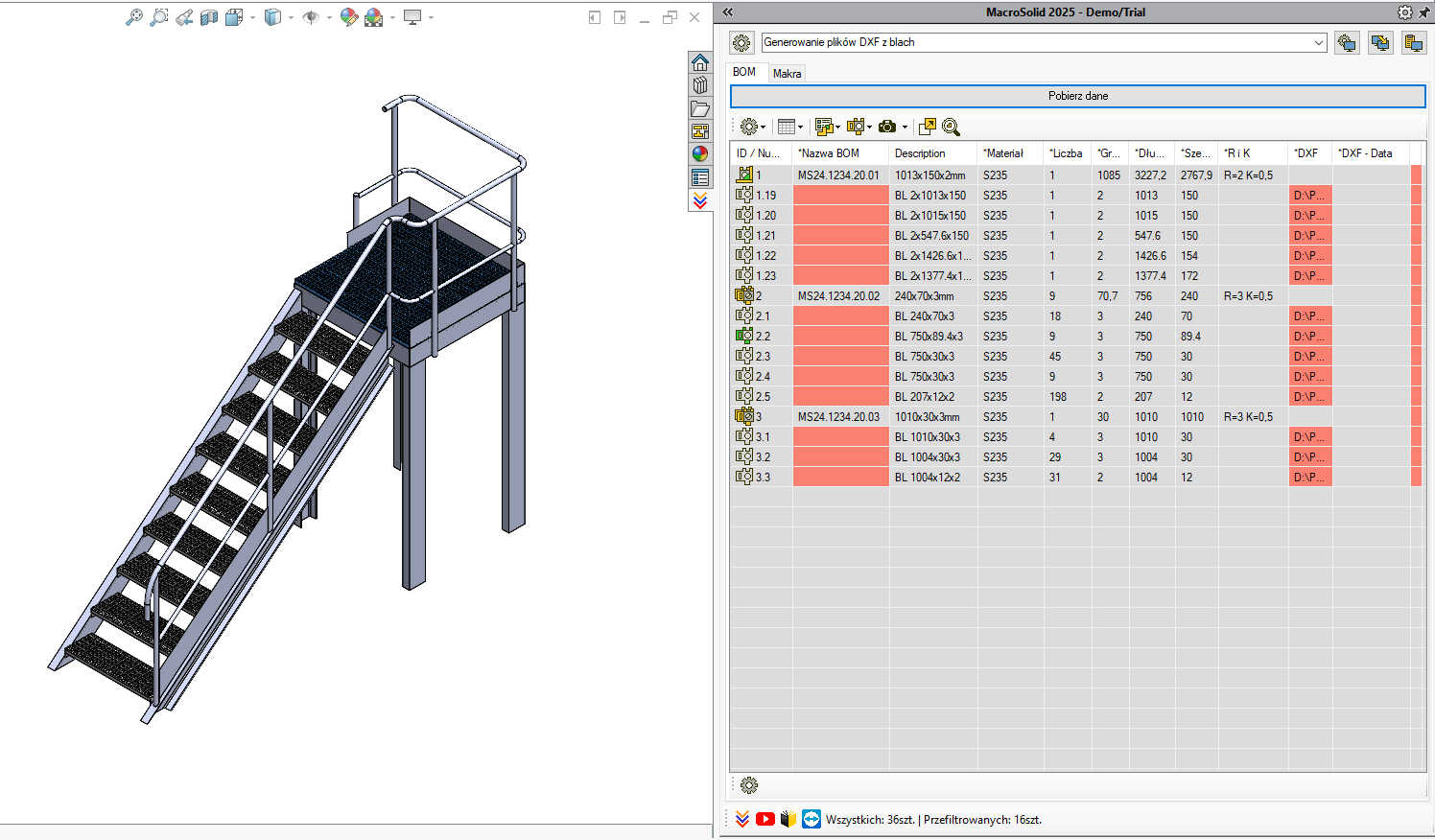Select BOM row 1 MS24.1234.20.01
Image resolution: width=1435 pixels, height=840 pixels.
click(x=1074, y=175)
